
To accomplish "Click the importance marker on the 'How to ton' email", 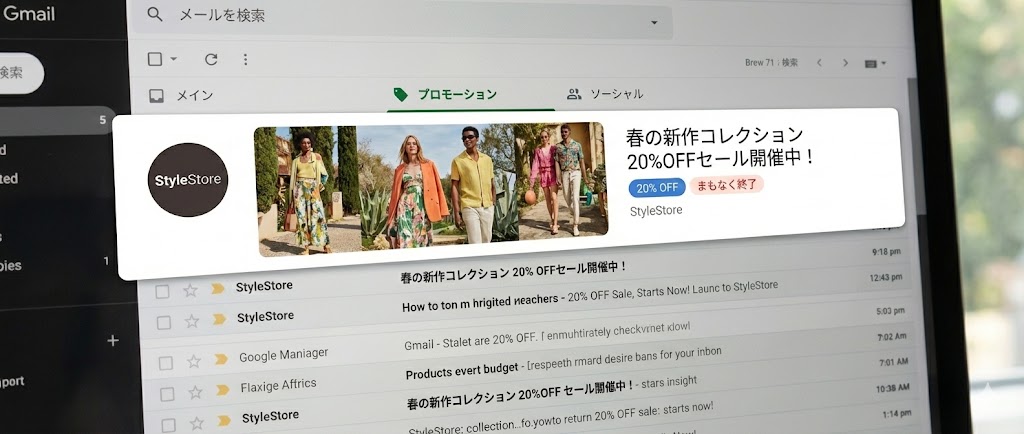I will 219,319.
